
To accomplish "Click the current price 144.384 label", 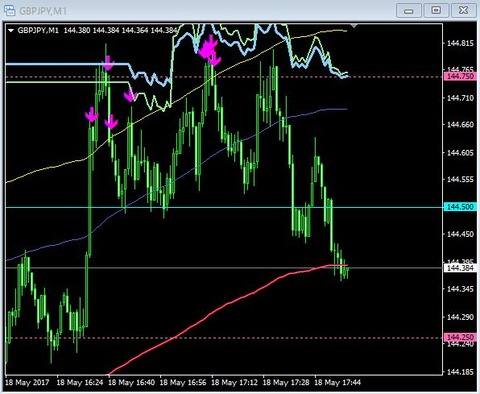I will (460, 268).
